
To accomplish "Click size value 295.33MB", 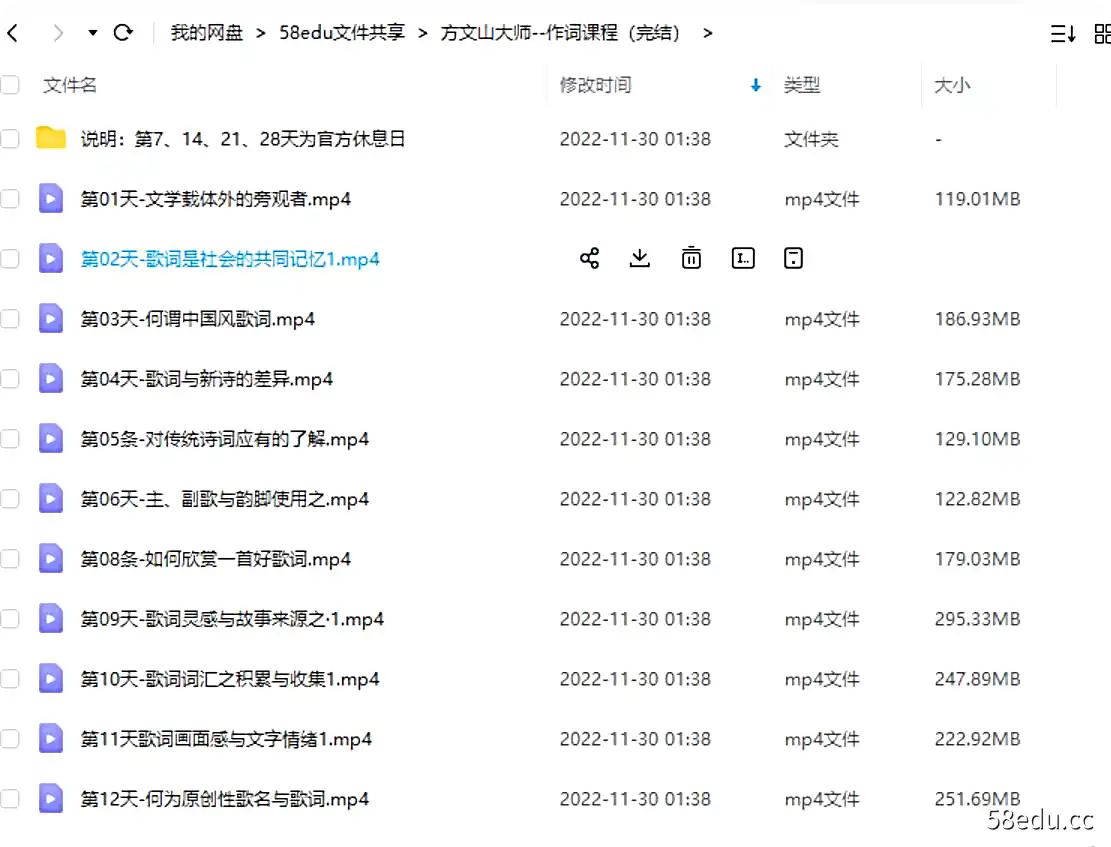I will [x=978, y=619].
